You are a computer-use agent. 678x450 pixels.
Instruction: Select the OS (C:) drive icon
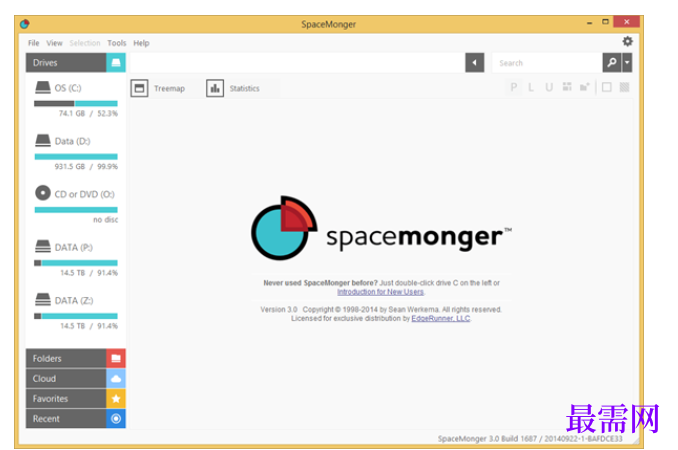pos(42,87)
